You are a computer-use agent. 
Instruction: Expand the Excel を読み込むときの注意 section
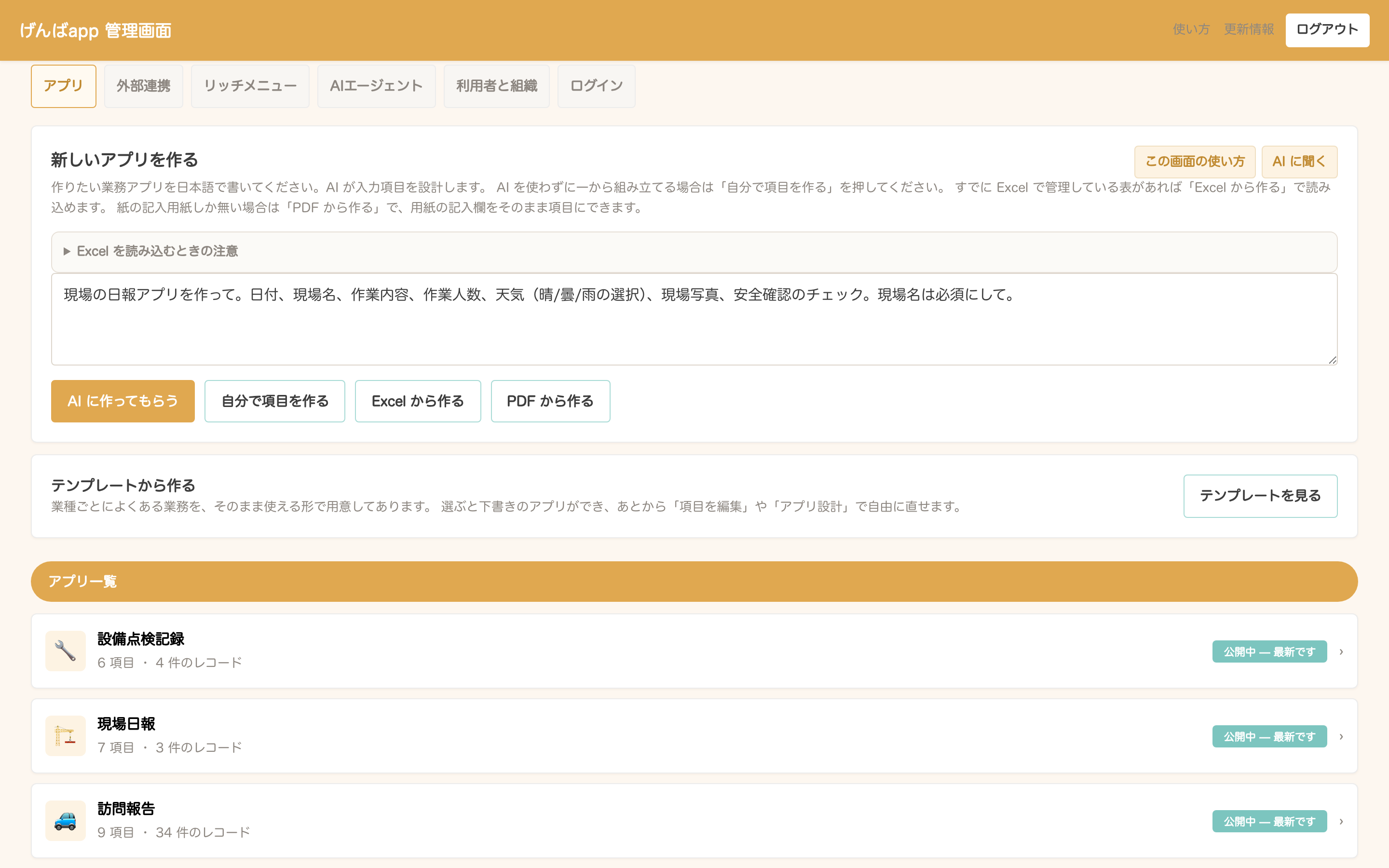tap(694, 251)
